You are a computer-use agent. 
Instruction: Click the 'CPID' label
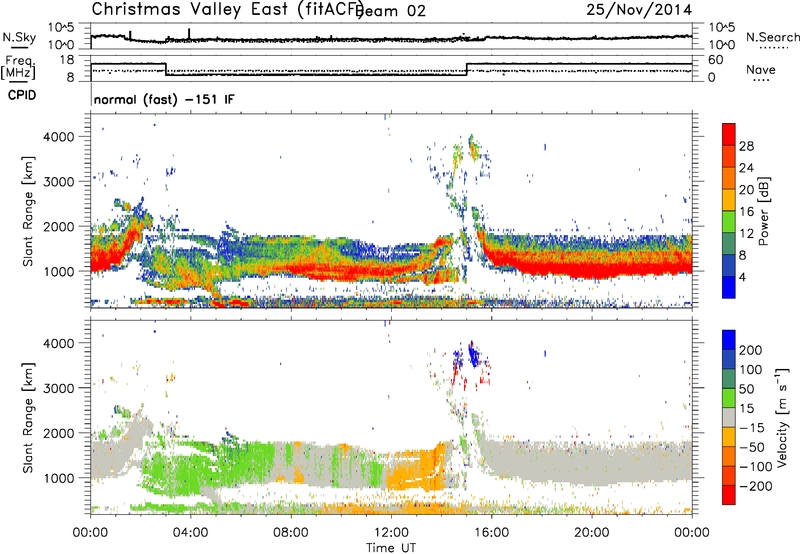click(x=22, y=95)
